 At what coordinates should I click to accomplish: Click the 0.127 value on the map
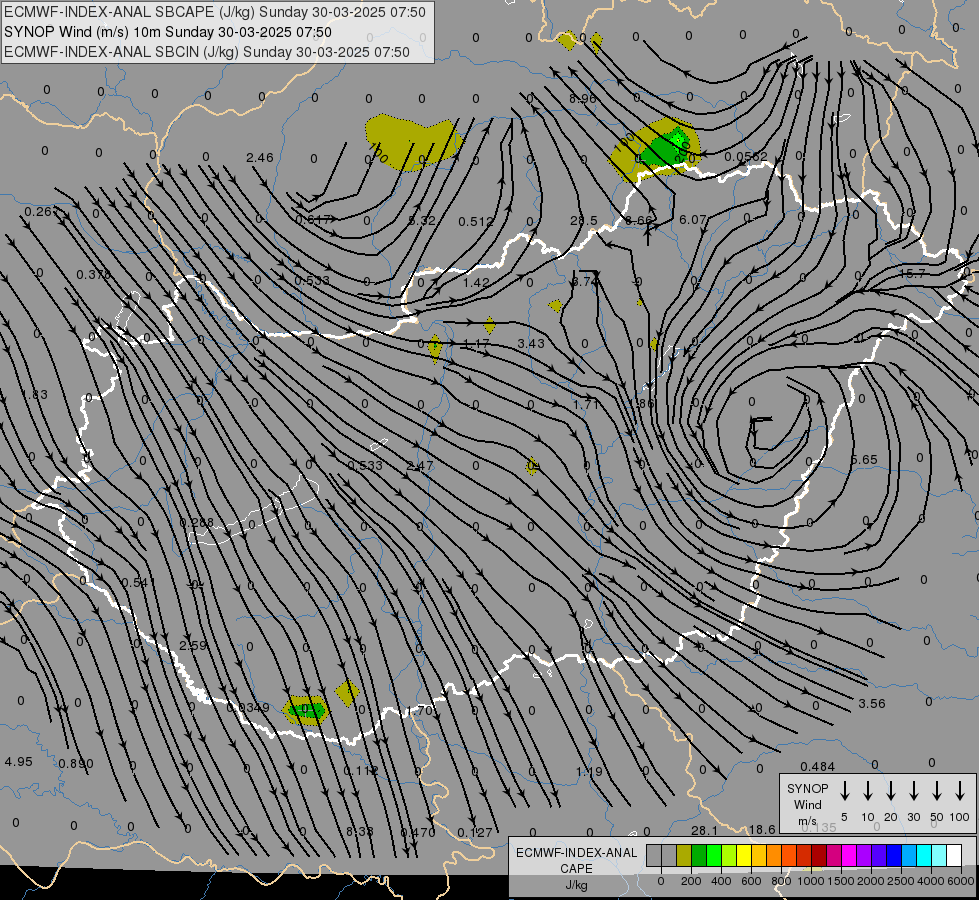pos(475,832)
